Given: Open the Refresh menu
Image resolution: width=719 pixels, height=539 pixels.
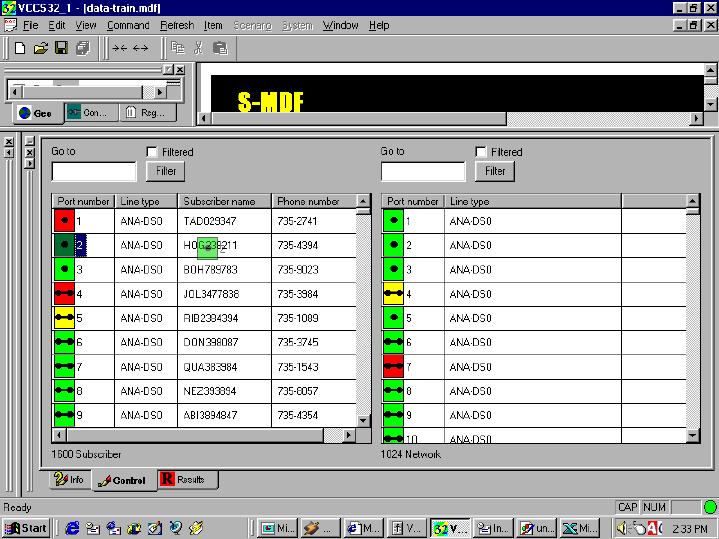Looking at the screenshot, I should coord(177,25).
